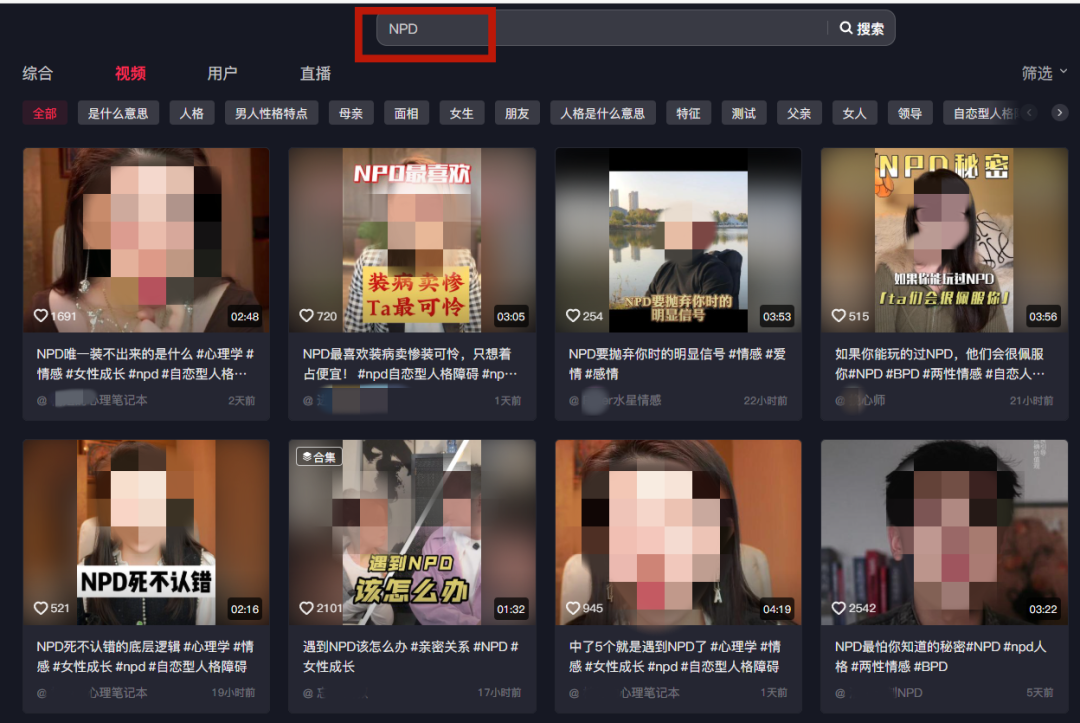This screenshot has width=1080, height=723.
Task: Open title NPD唯一装不出来的是什么
Action: 145,364
